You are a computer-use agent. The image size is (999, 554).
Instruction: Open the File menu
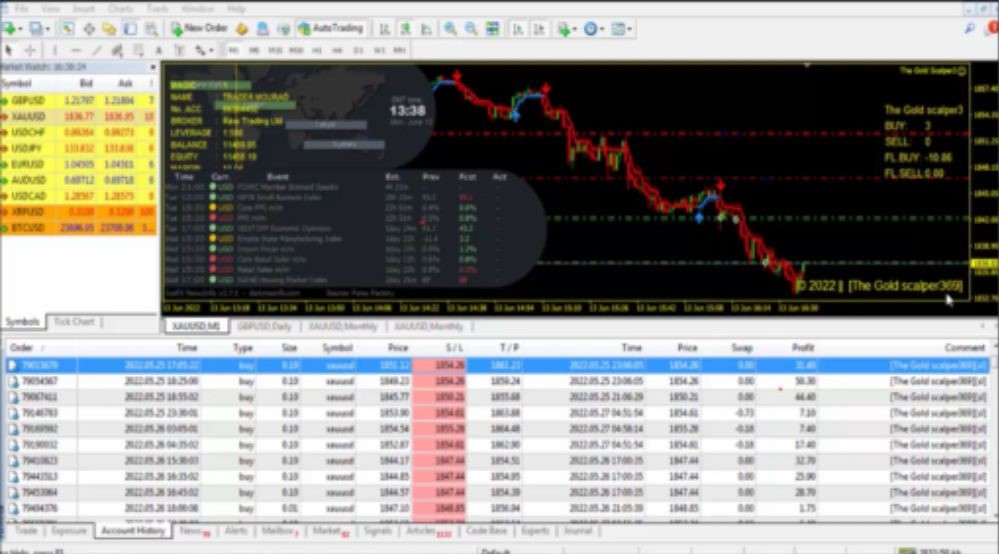coord(21,9)
